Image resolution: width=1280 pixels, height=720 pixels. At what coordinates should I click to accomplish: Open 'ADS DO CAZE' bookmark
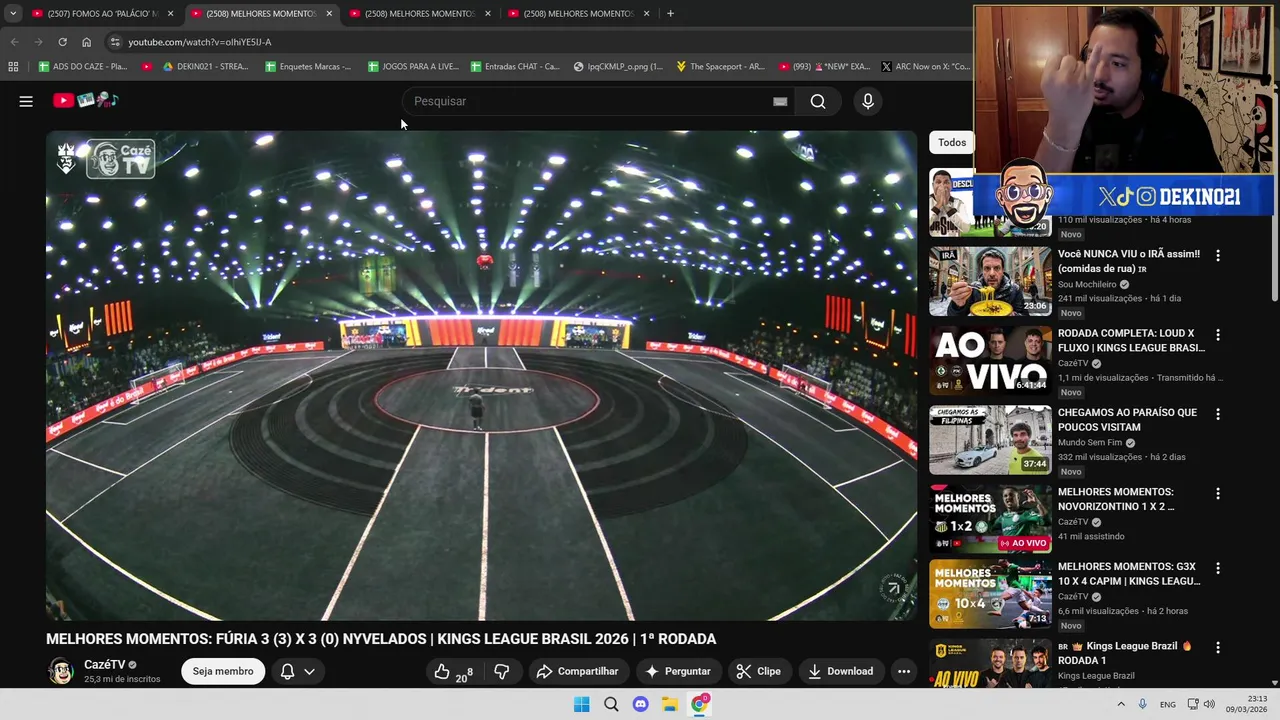(83, 67)
